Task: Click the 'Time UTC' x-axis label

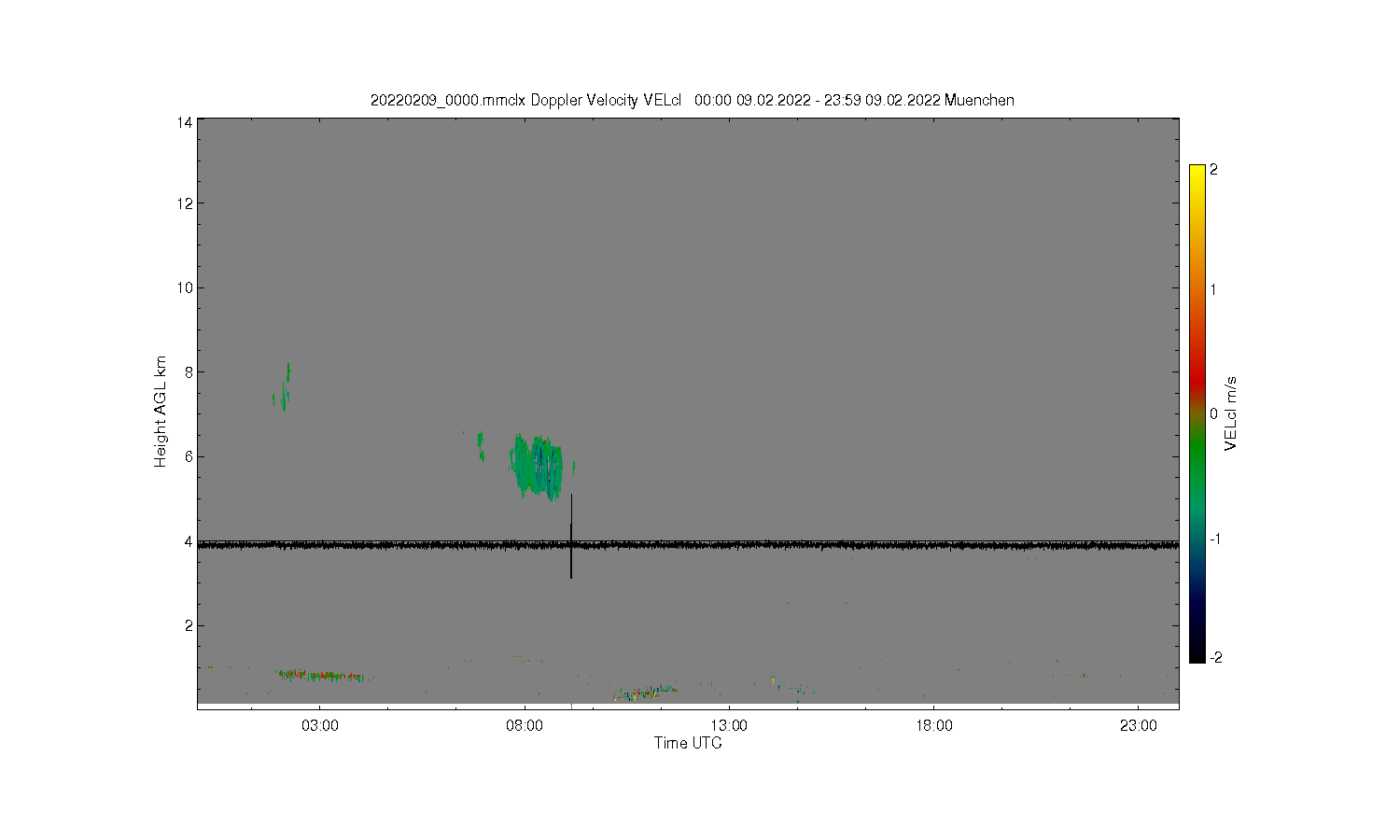Action: click(688, 743)
